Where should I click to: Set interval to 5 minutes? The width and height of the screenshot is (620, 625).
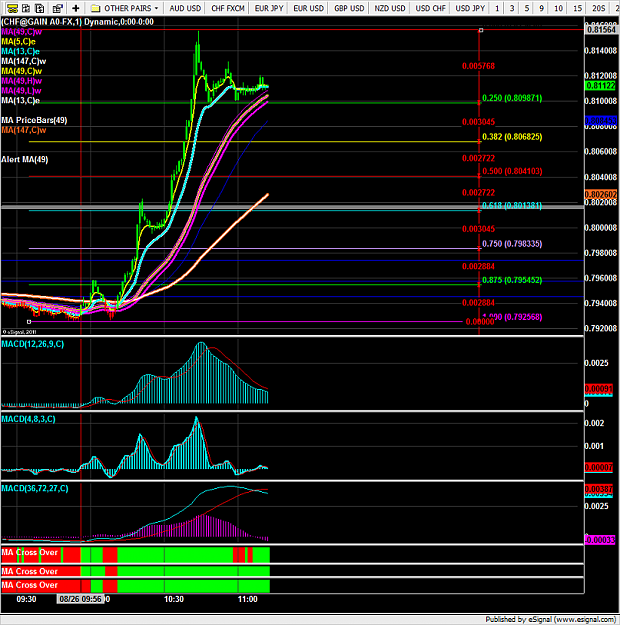click(x=527, y=8)
